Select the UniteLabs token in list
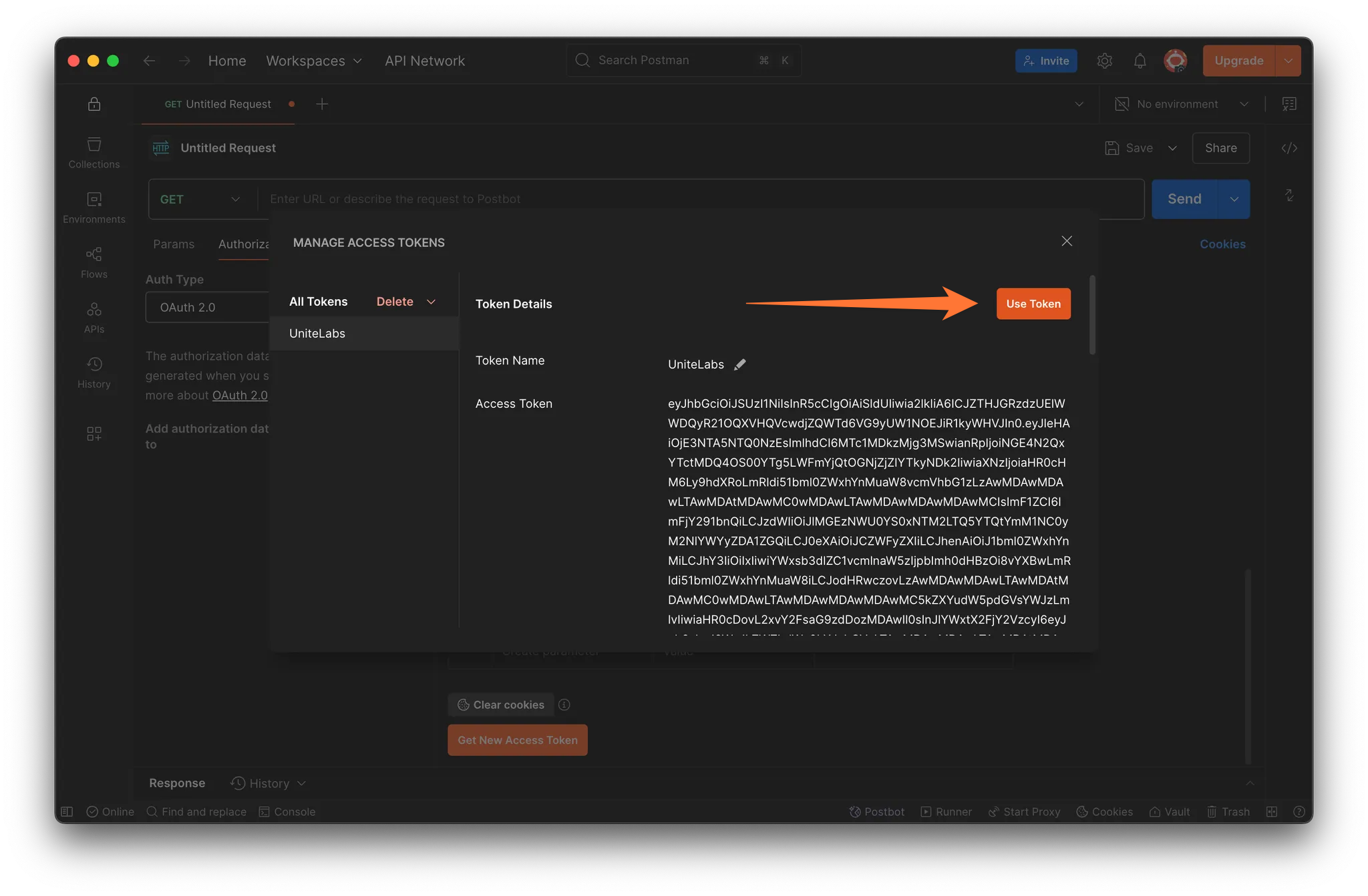 [364, 333]
